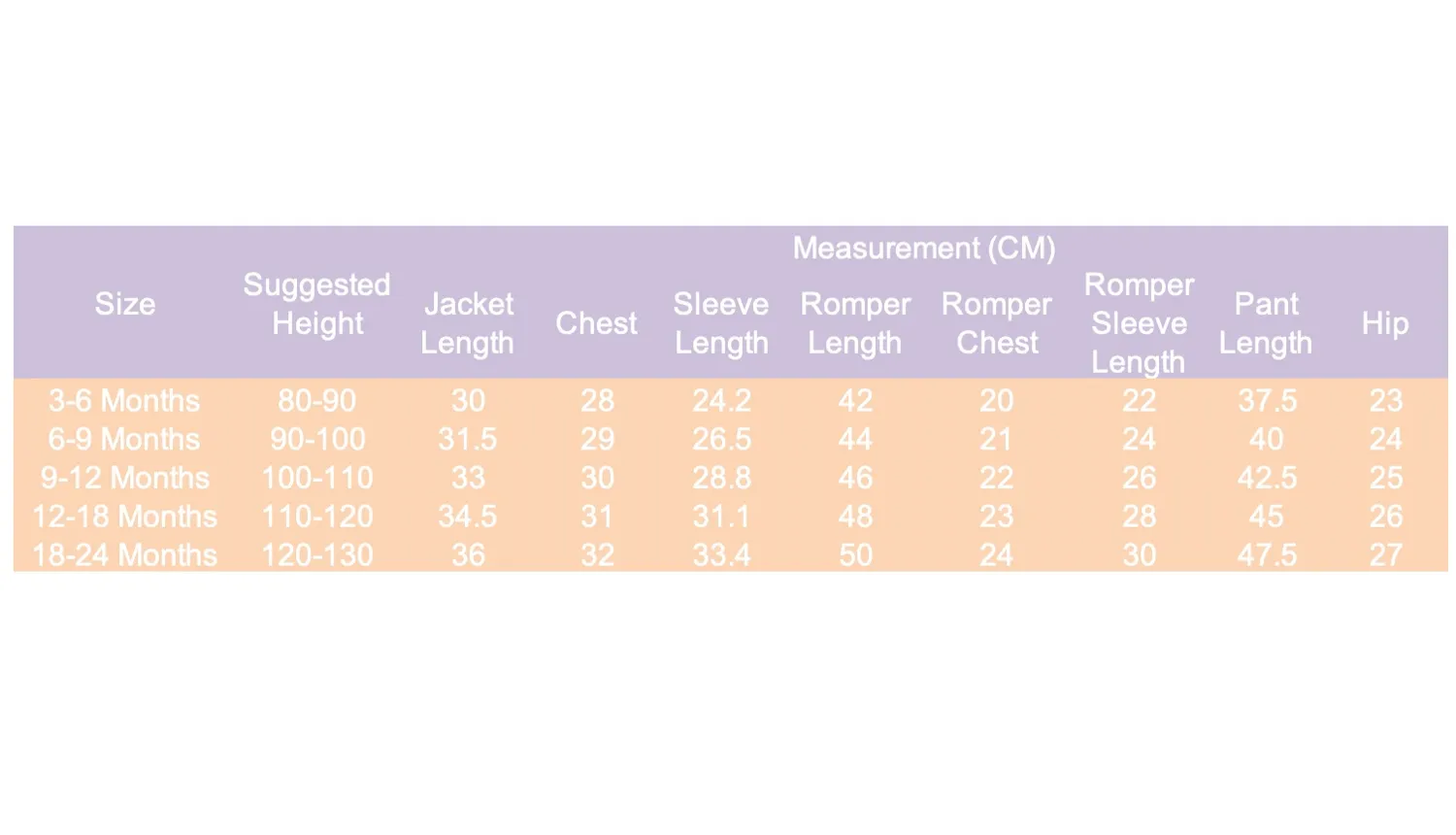Click the 80-90 suggested height cell
Image resolution: width=1456 pixels, height=835 pixels.
point(316,400)
